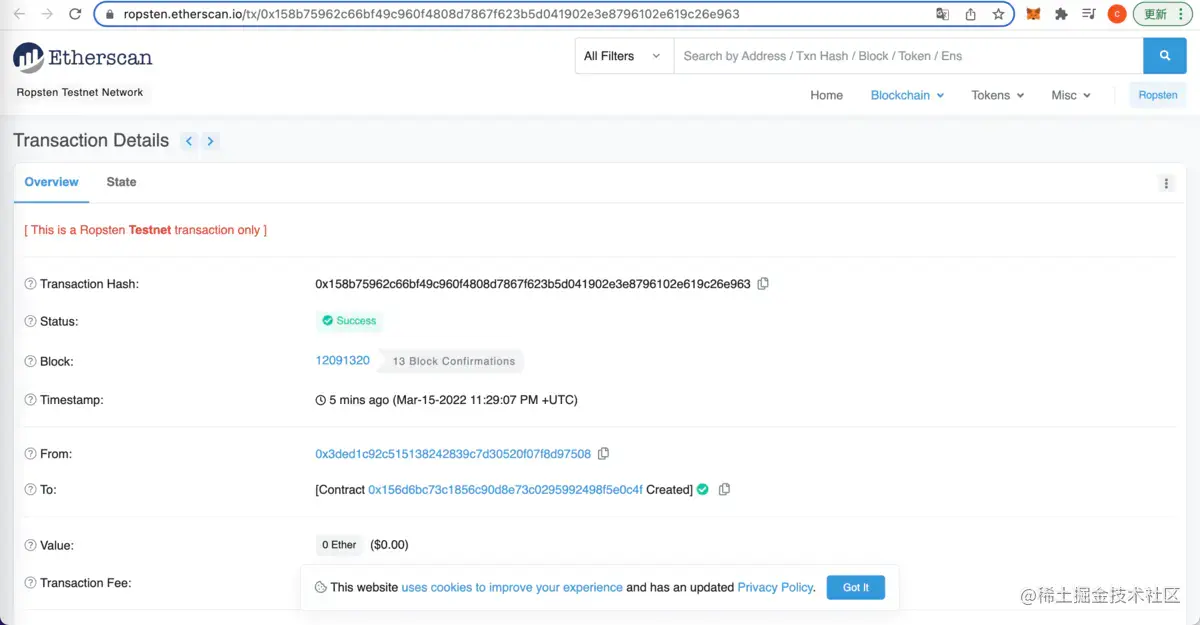Switch to the Overview tab
Image resolution: width=1200 pixels, height=625 pixels.
click(x=51, y=182)
